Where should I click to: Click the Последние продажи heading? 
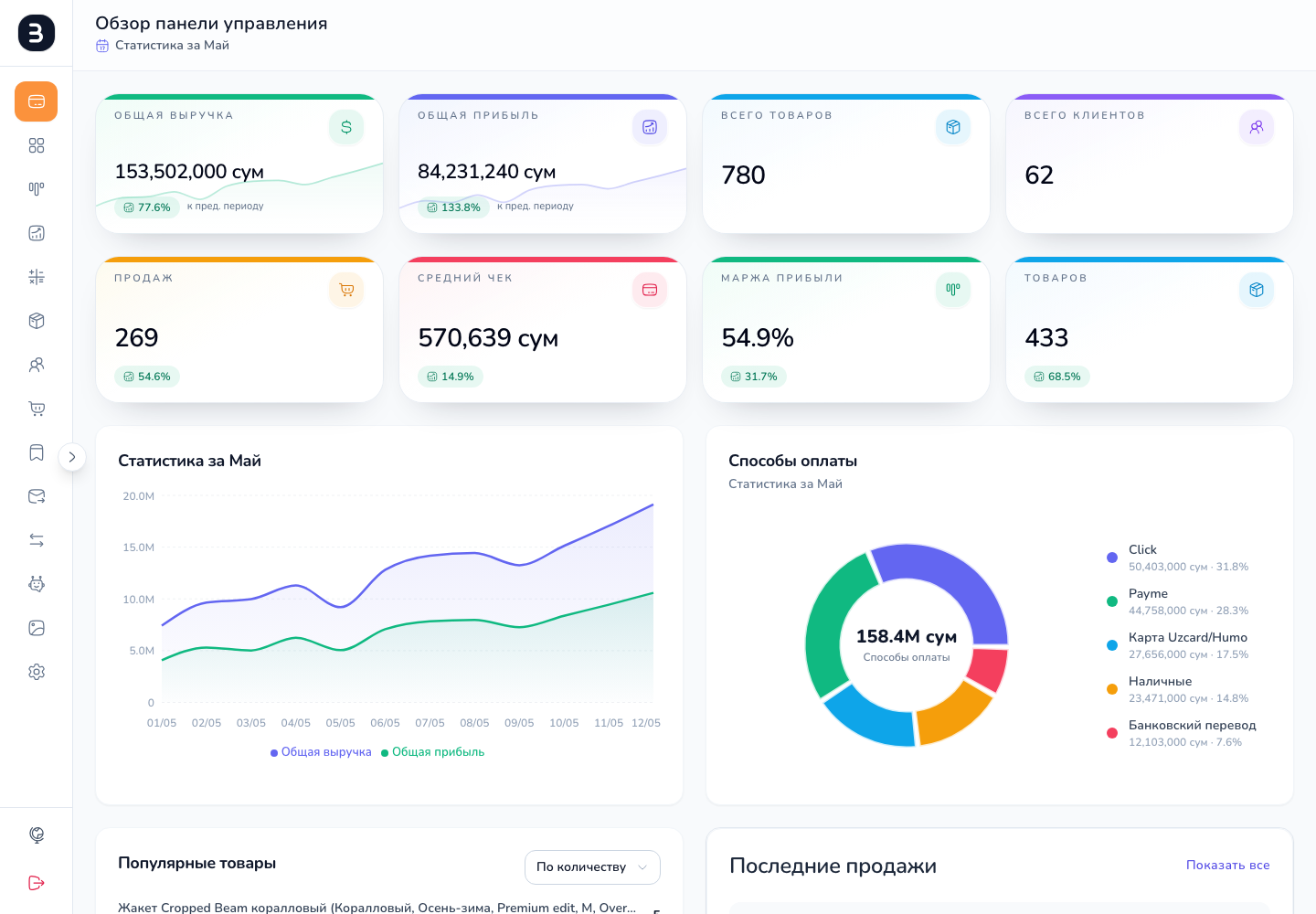(833, 866)
